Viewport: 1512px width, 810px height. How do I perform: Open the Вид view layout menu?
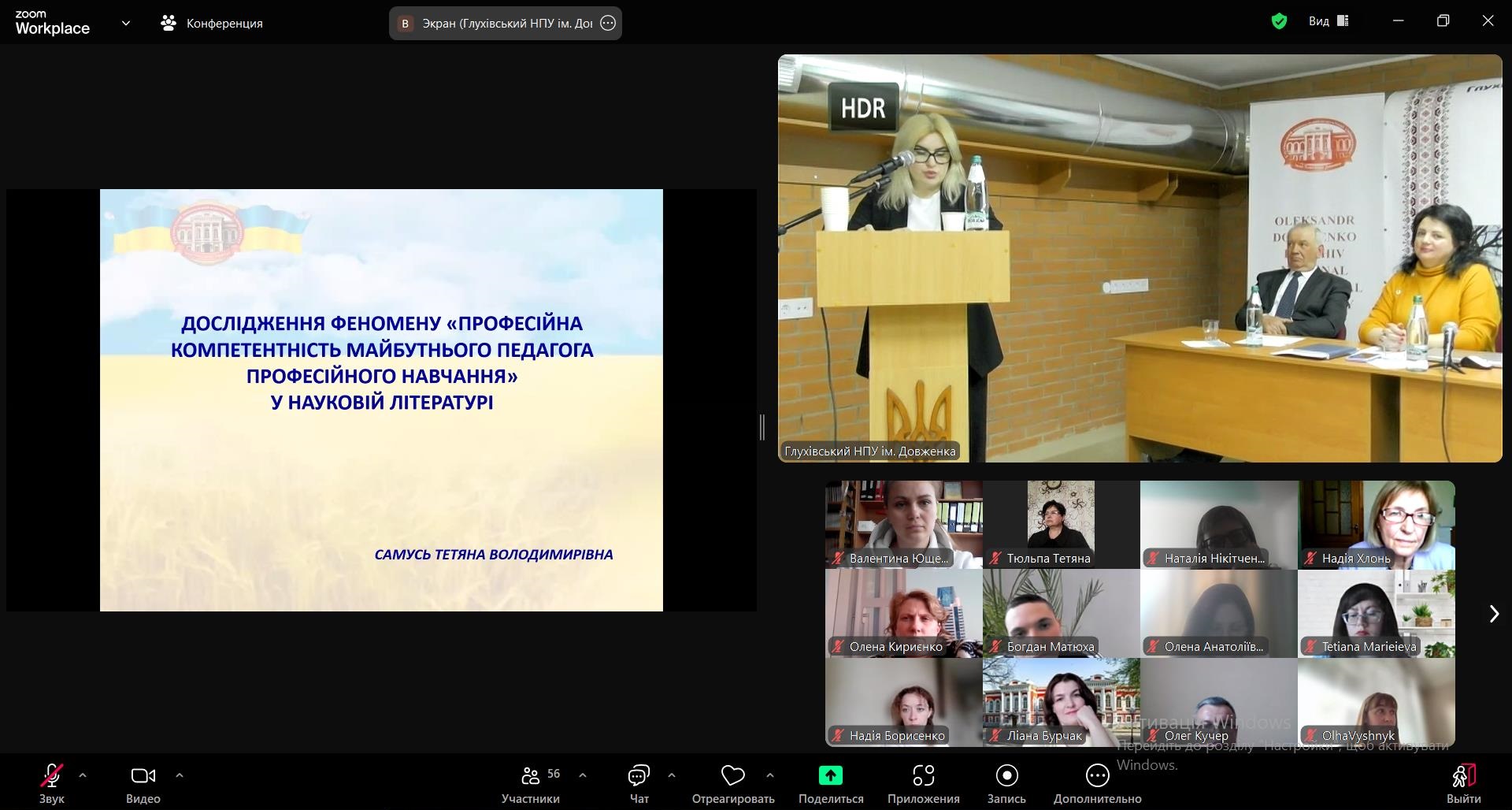1329,21
